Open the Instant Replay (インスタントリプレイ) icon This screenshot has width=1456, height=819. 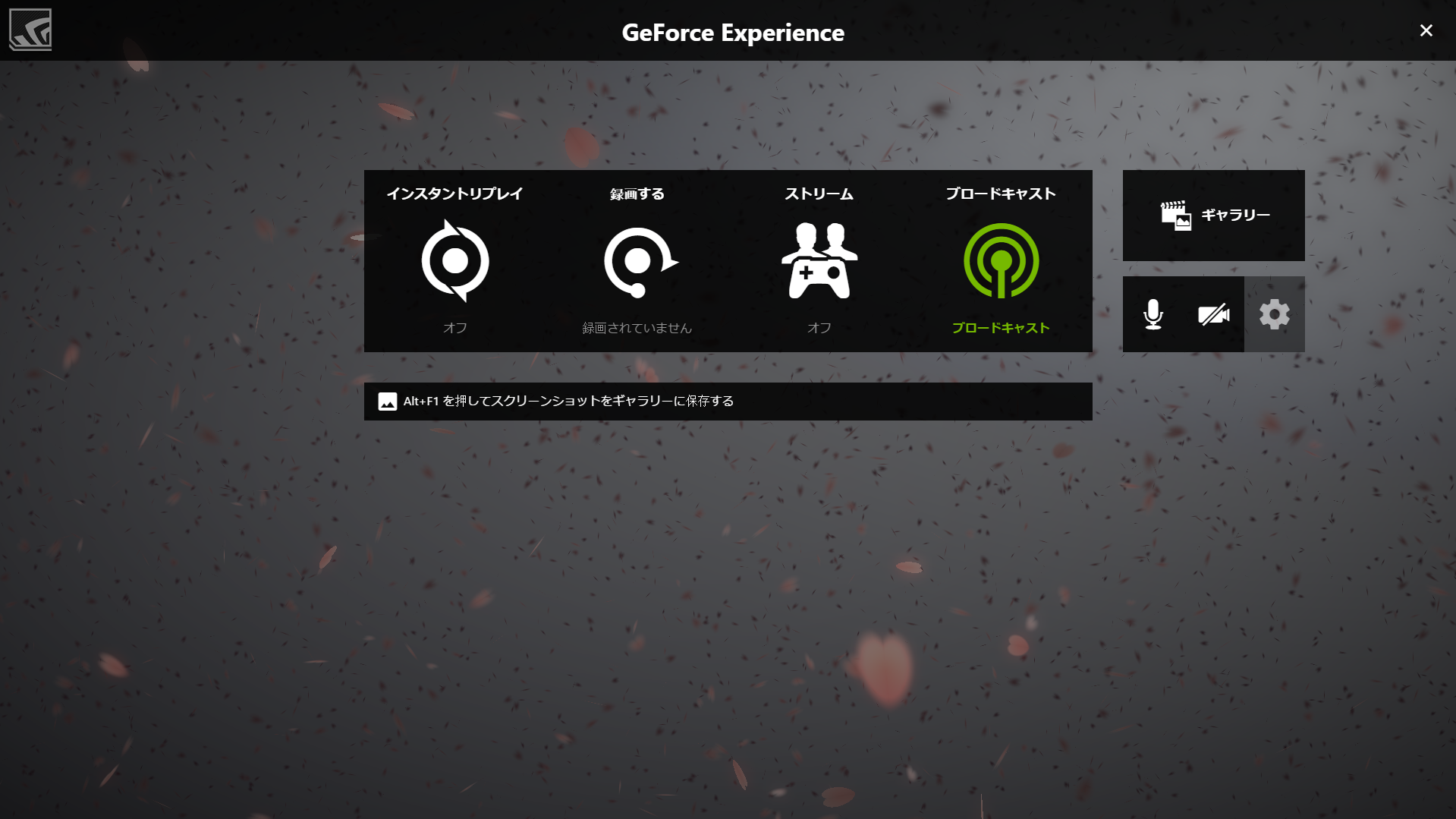(x=455, y=260)
